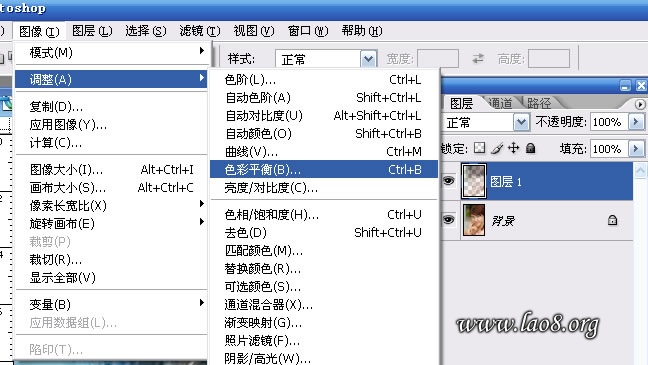Open the layer blend mode dropdown
The width and height of the screenshot is (648, 365).
tap(486, 122)
